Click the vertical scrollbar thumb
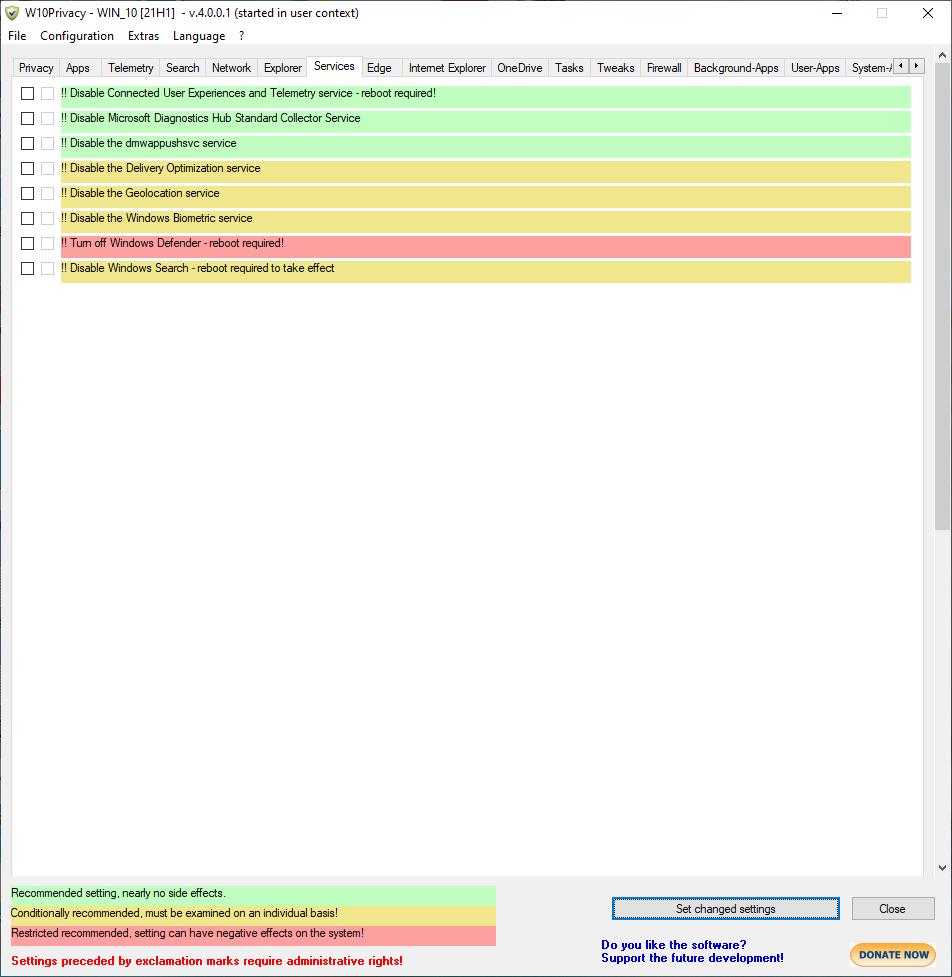The height and width of the screenshot is (977, 952). pos(942,297)
